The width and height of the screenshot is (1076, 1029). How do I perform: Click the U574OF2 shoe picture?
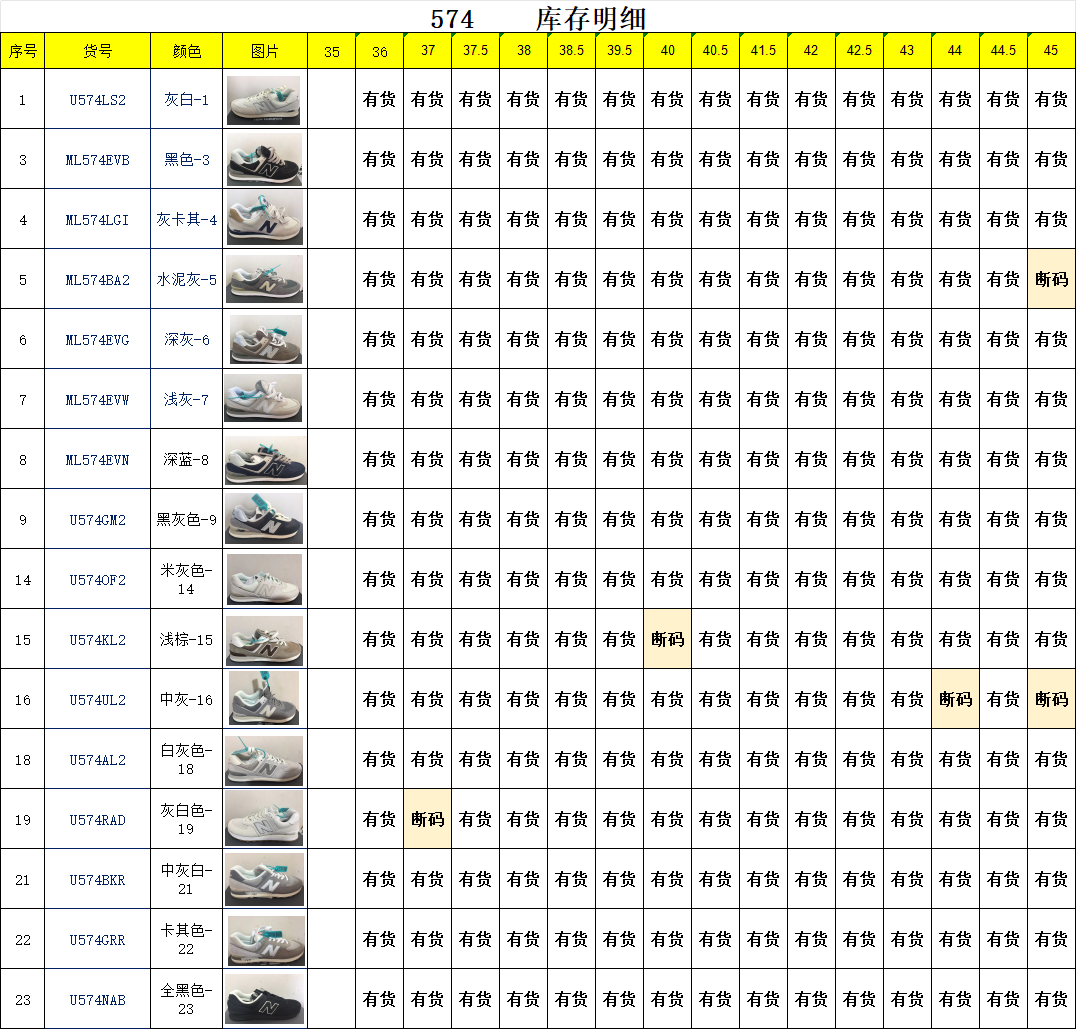click(x=264, y=580)
